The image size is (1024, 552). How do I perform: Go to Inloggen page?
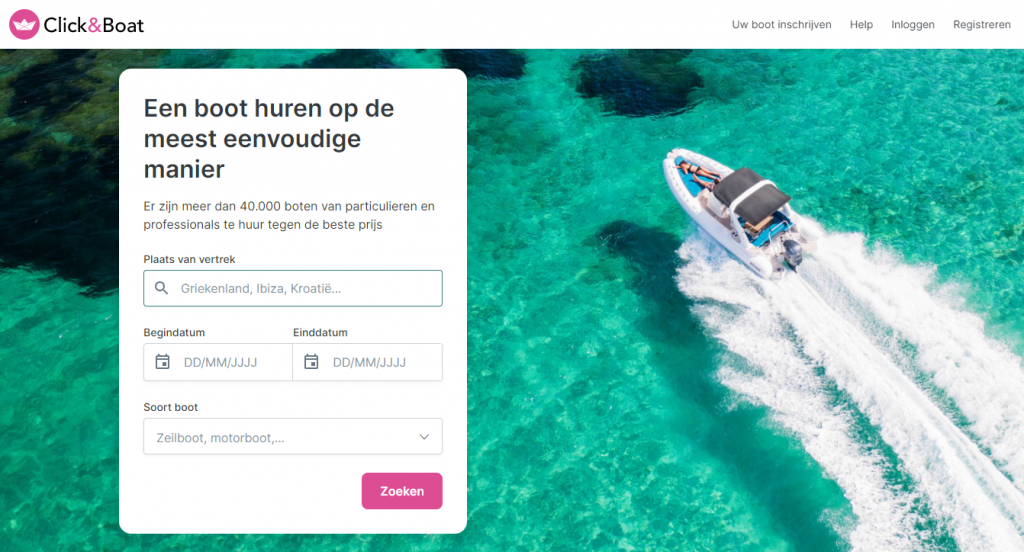913,25
